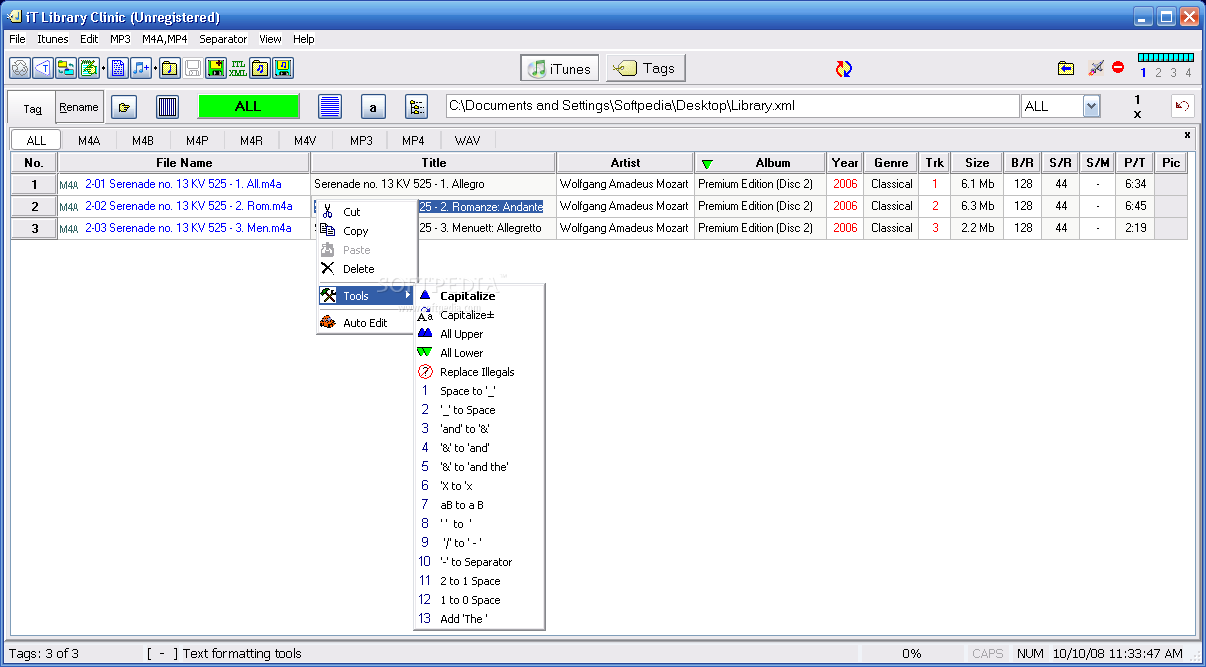
Task: Sort by the Album column header
Action: pos(760,162)
